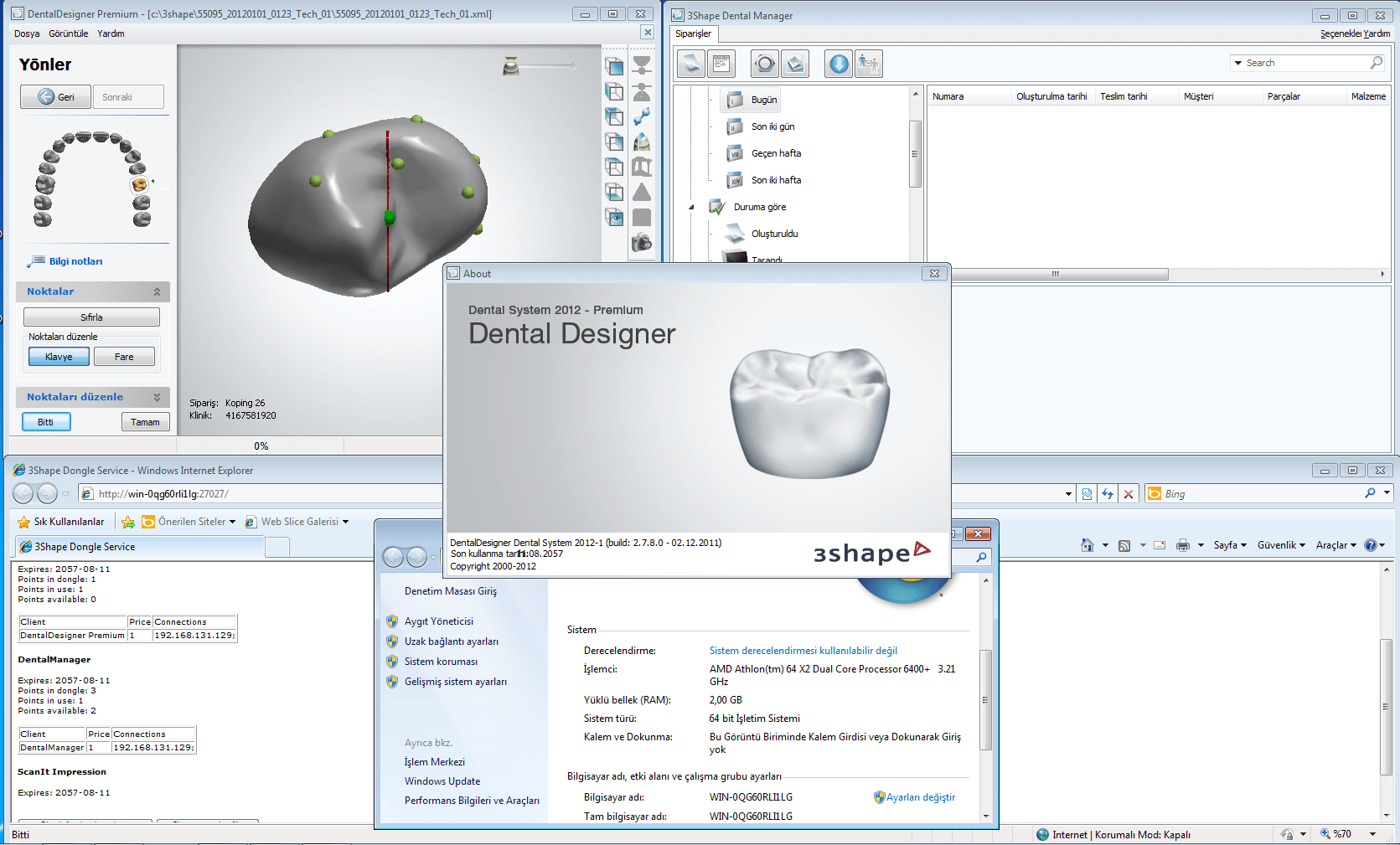1400x845 pixels.
Task: Click the order form icon in Dental Manager
Action: pyautogui.click(x=721, y=64)
